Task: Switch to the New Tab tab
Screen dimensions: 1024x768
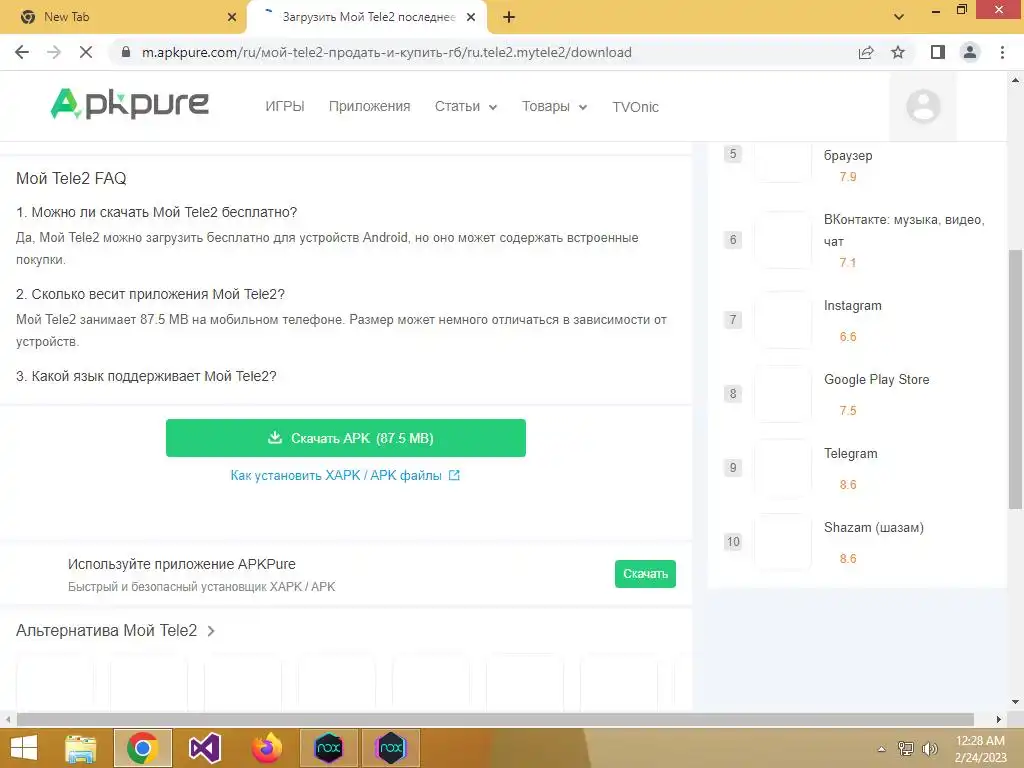Action: pos(124,17)
